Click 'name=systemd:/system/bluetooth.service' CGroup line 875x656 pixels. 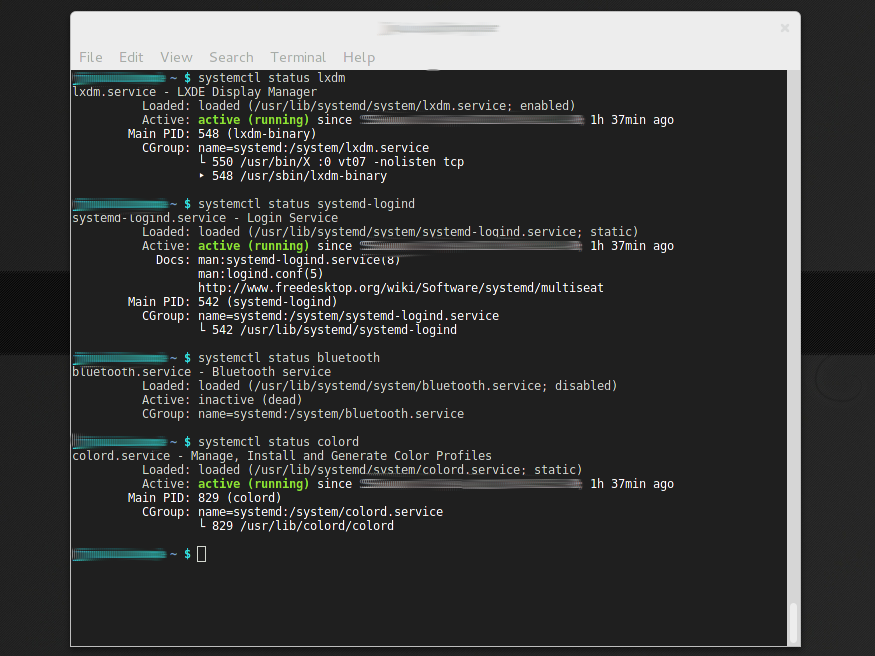[x=303, y=414]
